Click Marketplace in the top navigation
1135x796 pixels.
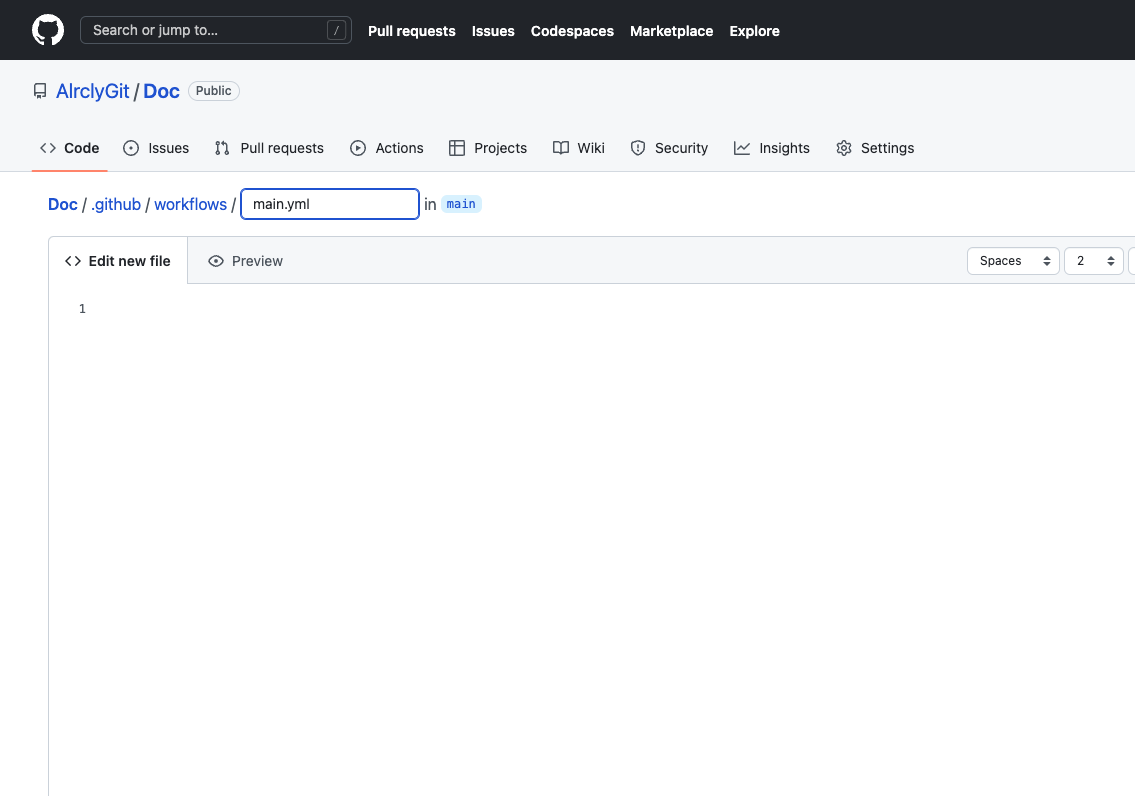[671, 31]
